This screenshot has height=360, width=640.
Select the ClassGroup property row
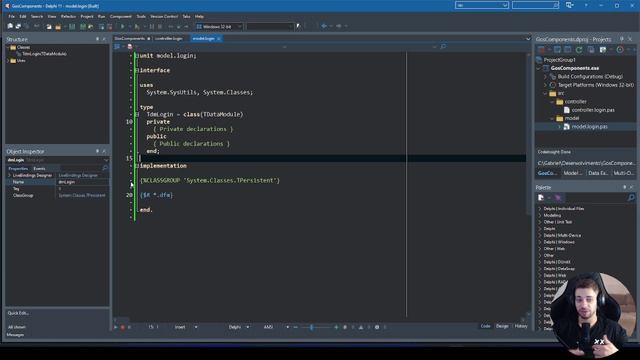[x=57, y=196]
